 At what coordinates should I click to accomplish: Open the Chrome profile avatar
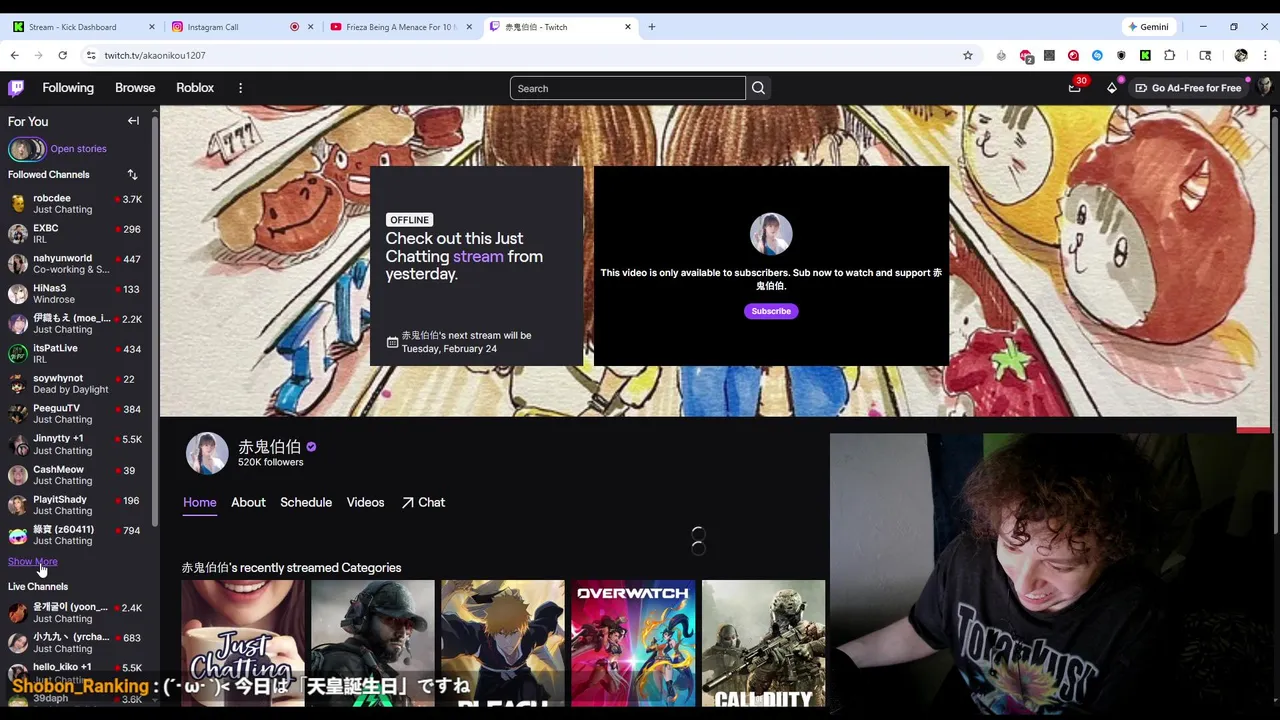(1241, 55)
